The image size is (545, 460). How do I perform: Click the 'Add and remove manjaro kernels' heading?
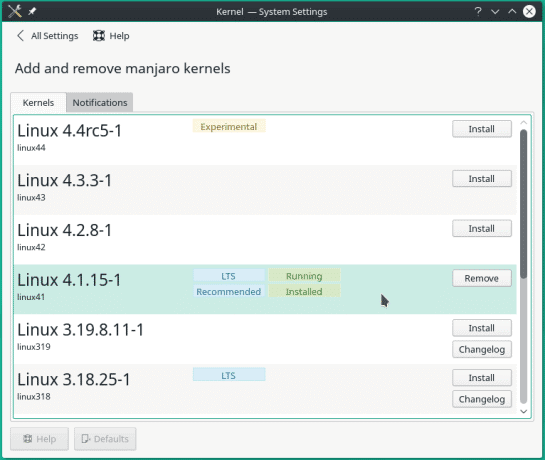122,68
